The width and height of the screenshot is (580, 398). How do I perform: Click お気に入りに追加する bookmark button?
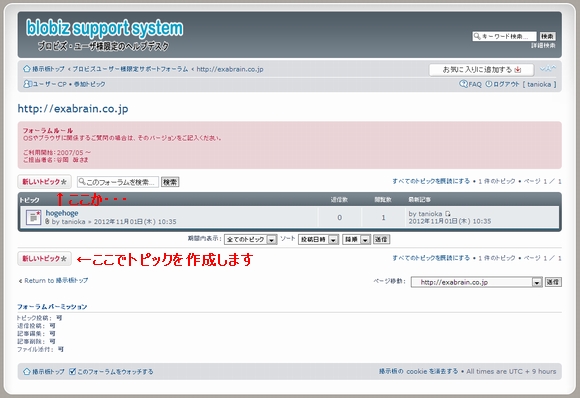click(x=481, y=70)
